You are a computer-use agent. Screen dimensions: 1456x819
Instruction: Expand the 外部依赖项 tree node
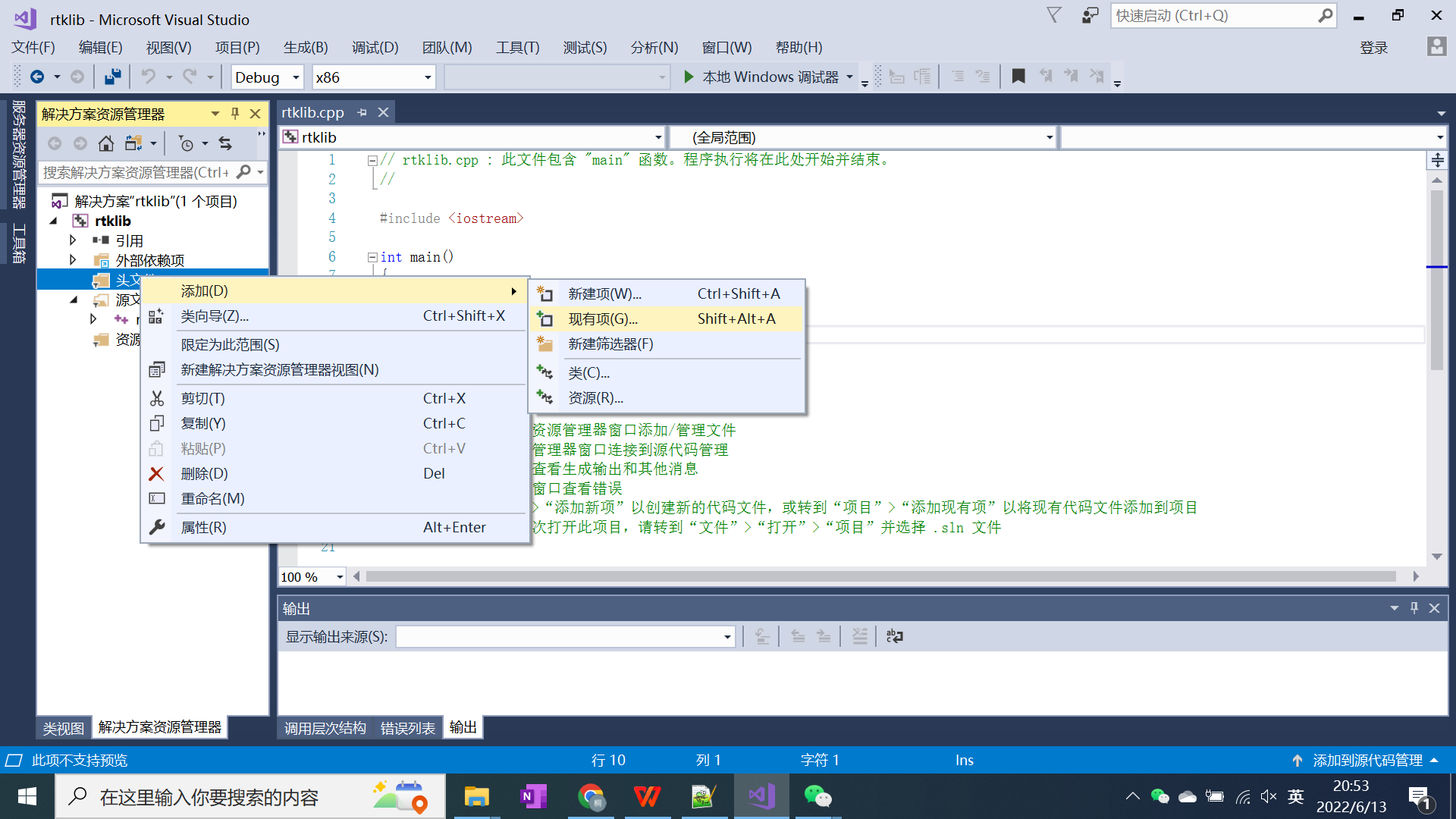click(x=73, y=260)
